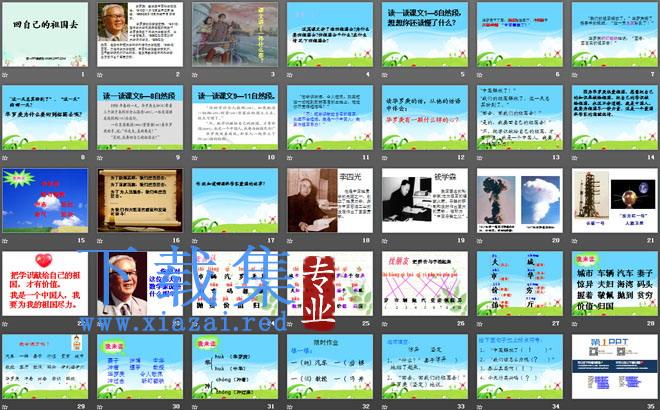Select slide 2 with elderly man portrait and text
Viewport: 660px width, 410px height.
[140, 34]
